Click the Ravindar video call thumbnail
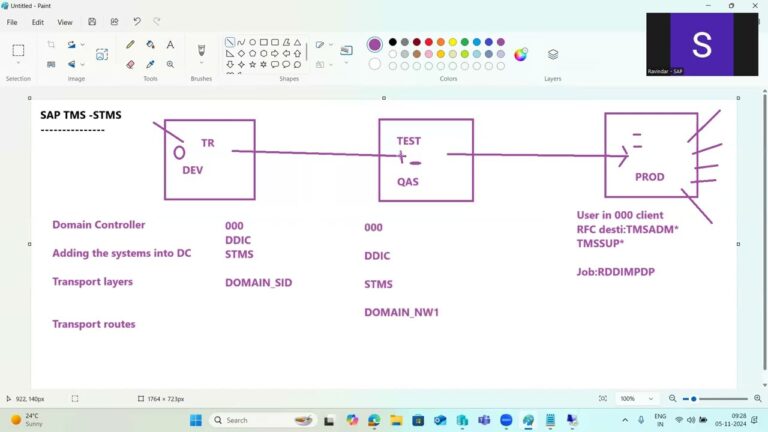 coord(702,44)
